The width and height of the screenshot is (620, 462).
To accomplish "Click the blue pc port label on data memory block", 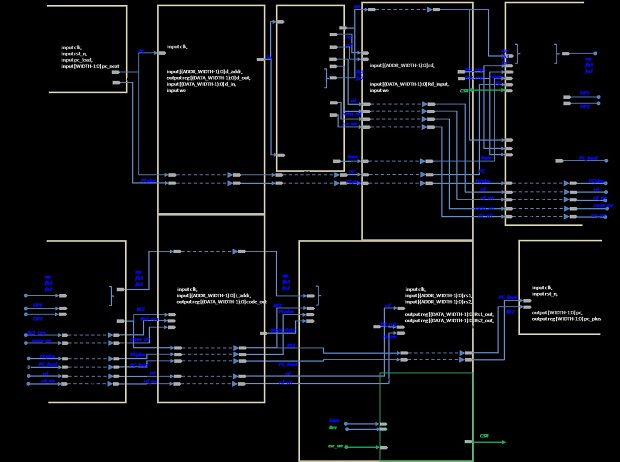I will [141, 52].
